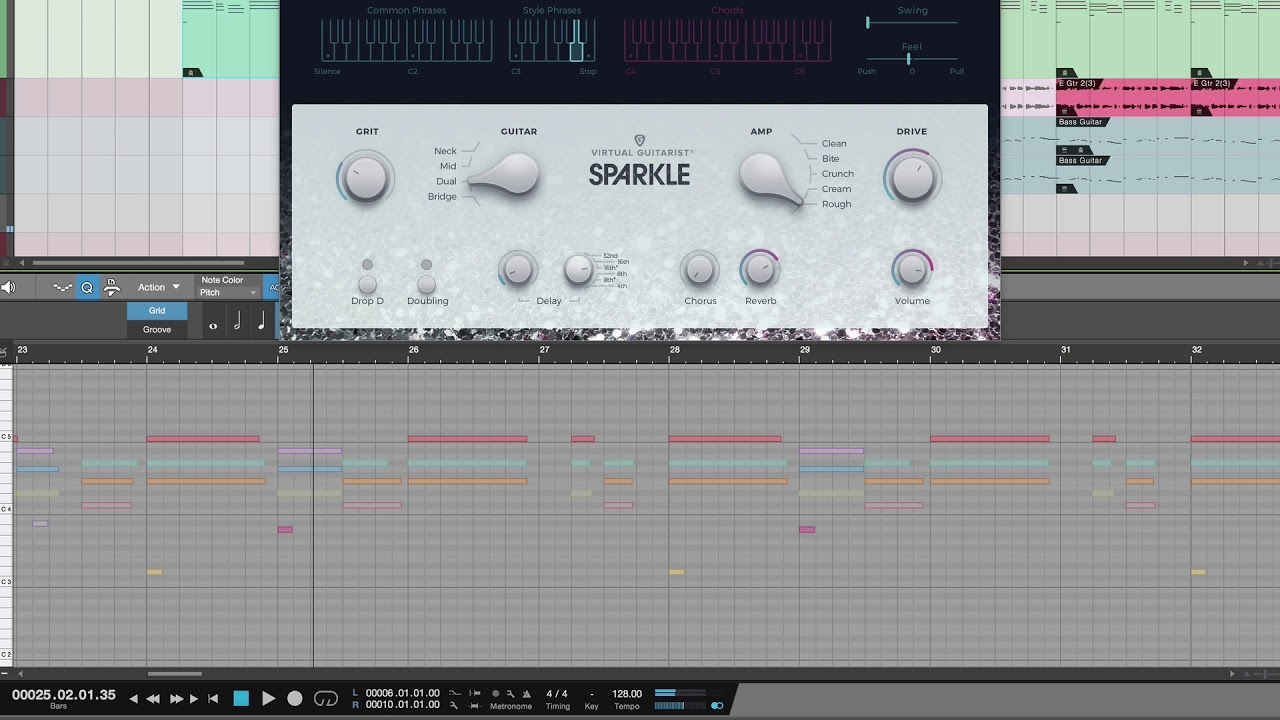Stop playback with the blue stop button
Viewport: 1280px width, 720px height.
(241, 699)
